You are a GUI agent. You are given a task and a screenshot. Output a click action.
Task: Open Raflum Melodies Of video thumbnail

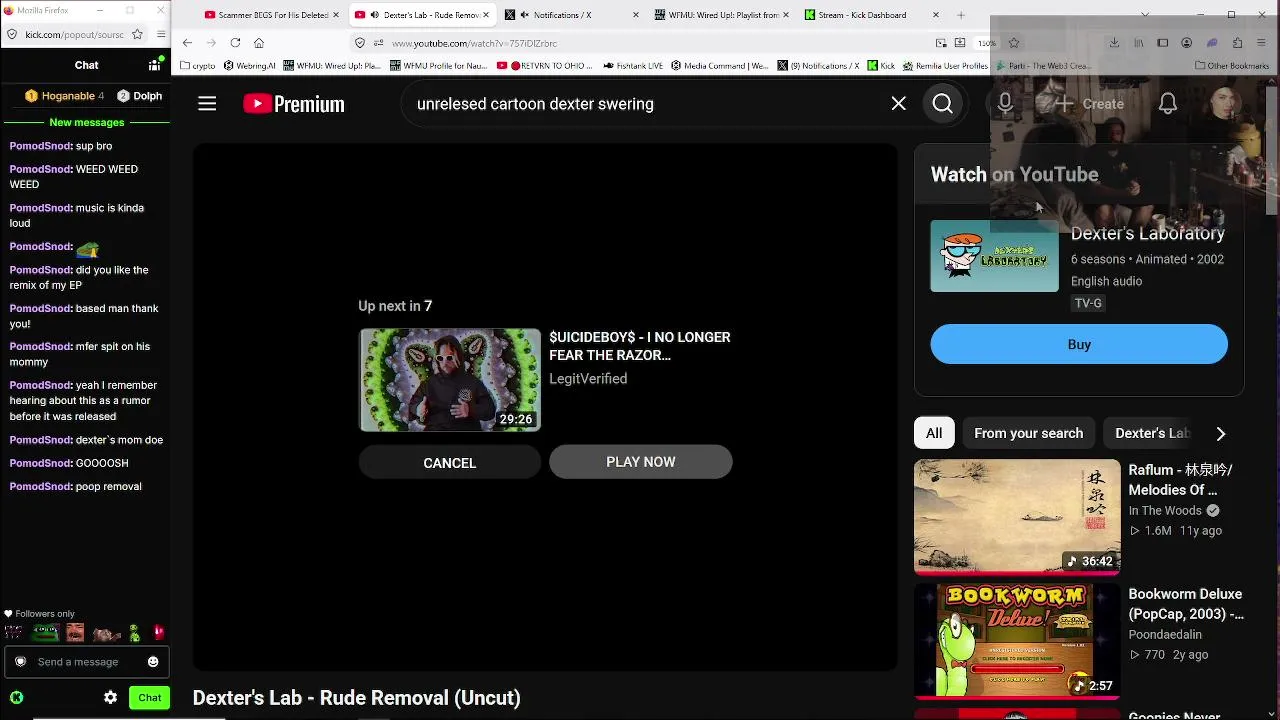point(1017,517)
